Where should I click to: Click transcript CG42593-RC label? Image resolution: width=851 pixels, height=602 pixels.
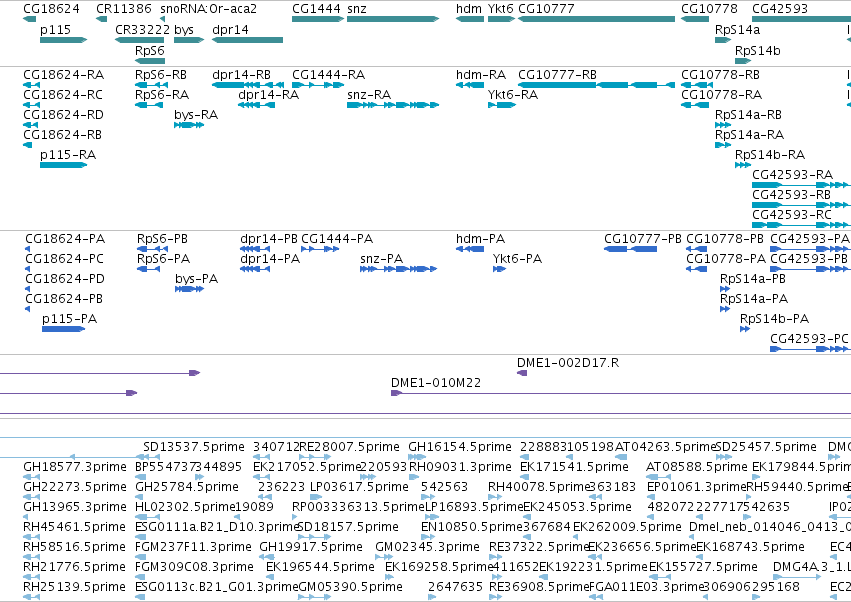click(x=792, y=214)
